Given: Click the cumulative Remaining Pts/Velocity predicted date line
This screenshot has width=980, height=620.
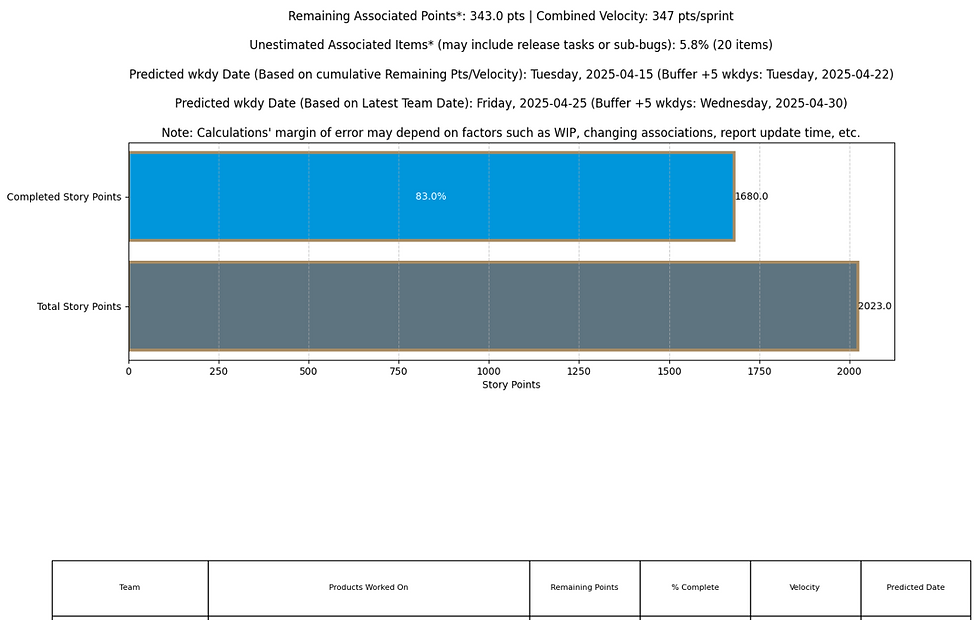Looking at the screenshot, I should [x=511, y=74].
